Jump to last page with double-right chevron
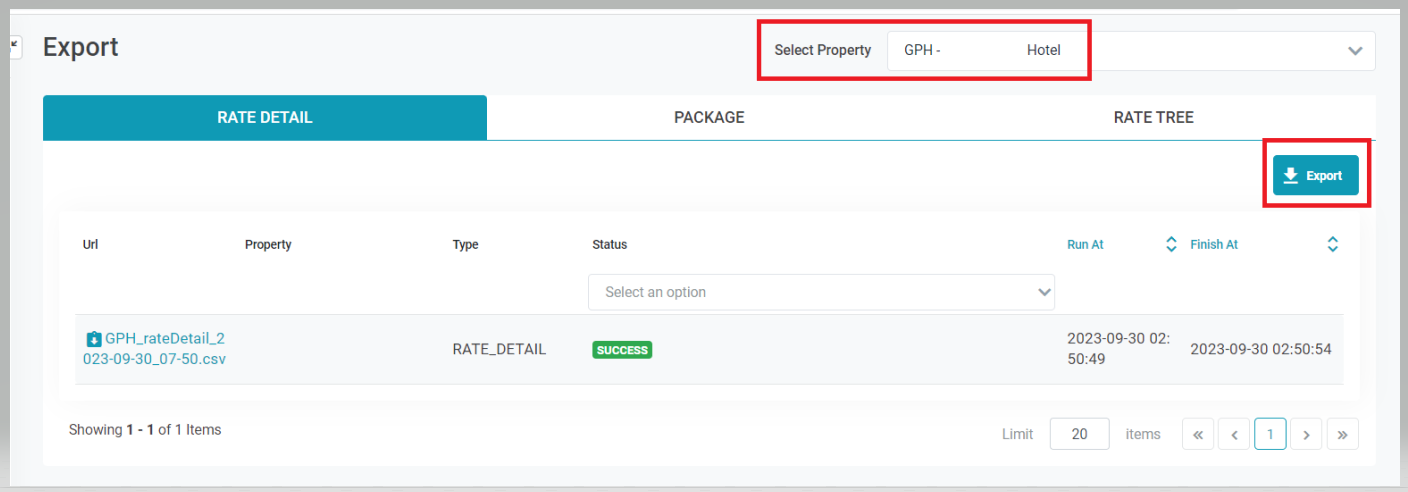Viewport: 1408px width, 492px height. 1342,434
